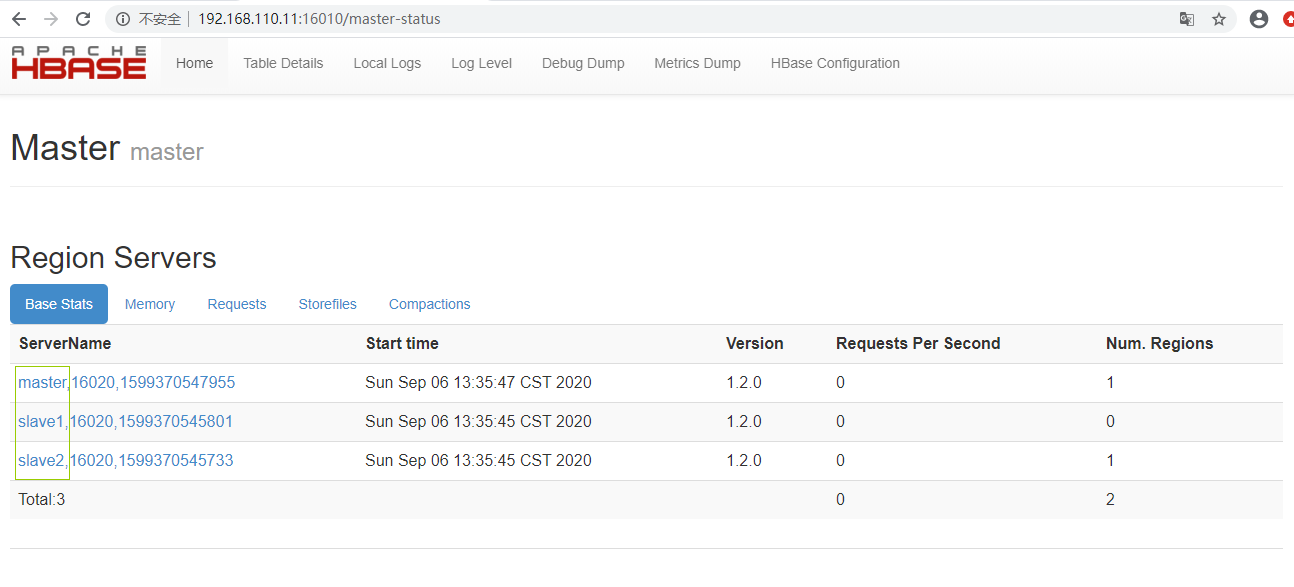This screenshot has height=587, width=1294.
Task: Switch to the Requests tab
Action: [x=237, y=304]
